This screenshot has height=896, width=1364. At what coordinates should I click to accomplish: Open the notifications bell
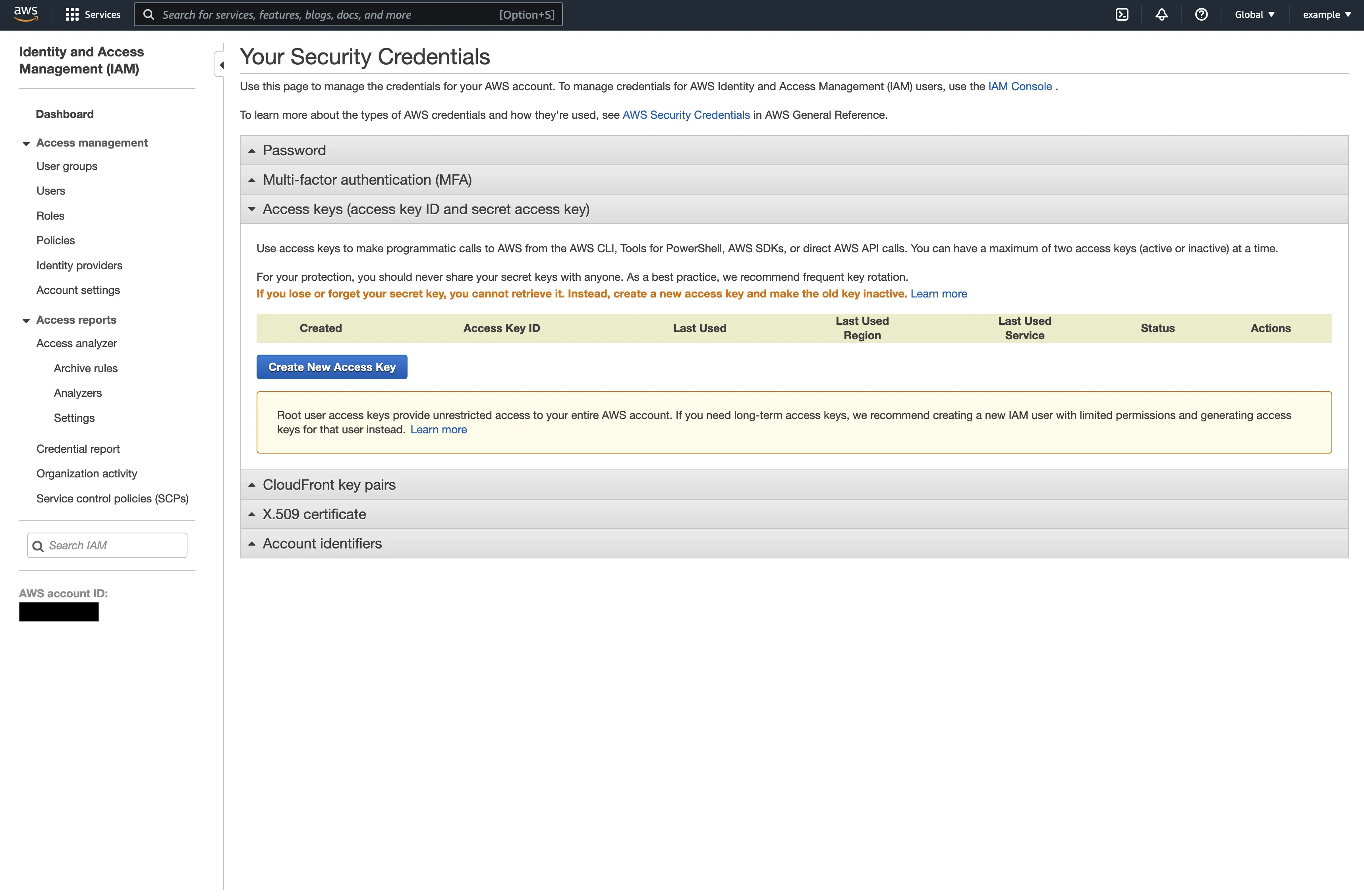coord(1161,14)
